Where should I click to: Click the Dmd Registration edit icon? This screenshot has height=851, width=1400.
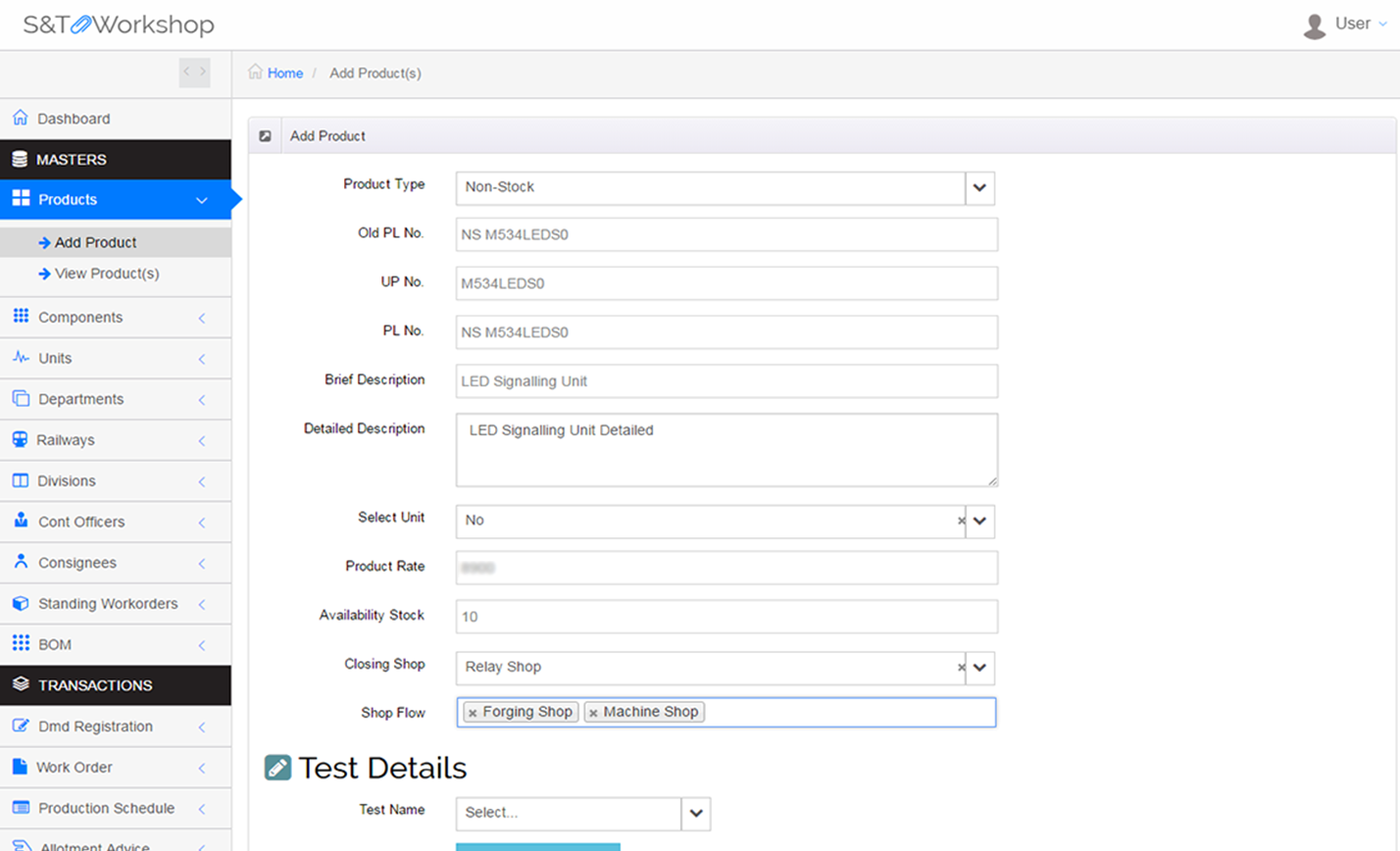[21, 726]
